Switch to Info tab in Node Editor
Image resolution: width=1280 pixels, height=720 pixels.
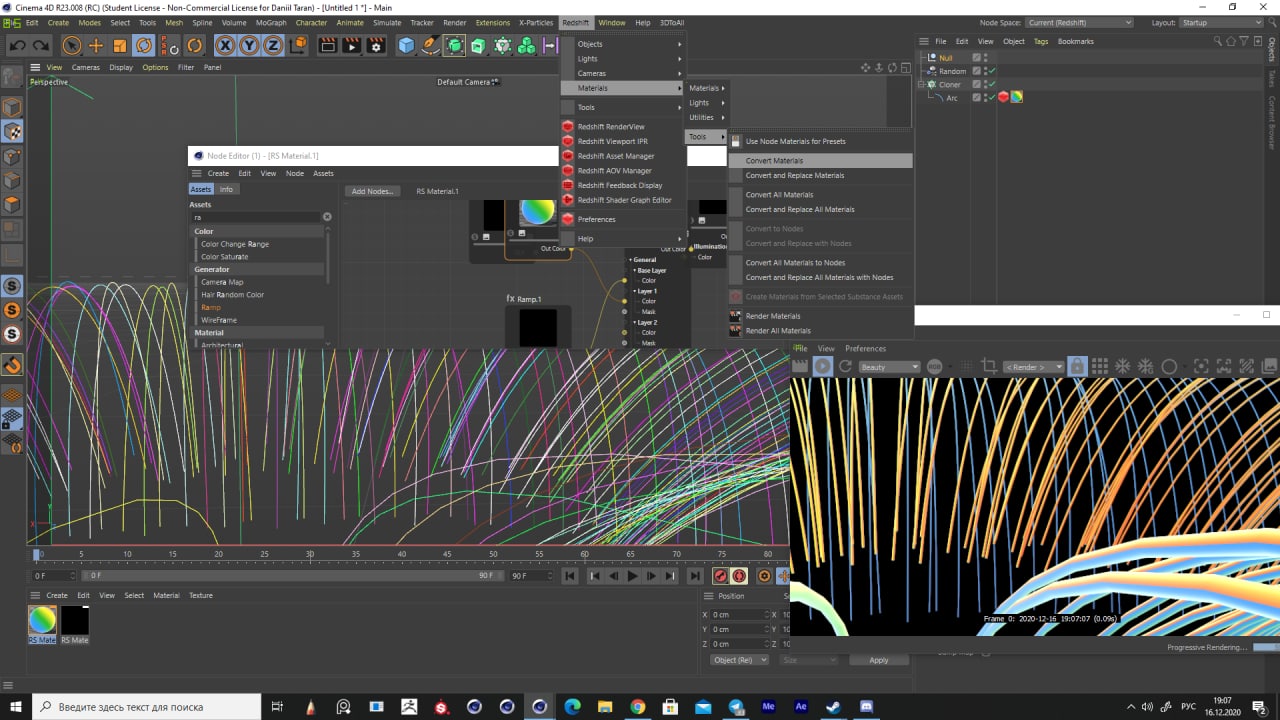click(226, 189)
